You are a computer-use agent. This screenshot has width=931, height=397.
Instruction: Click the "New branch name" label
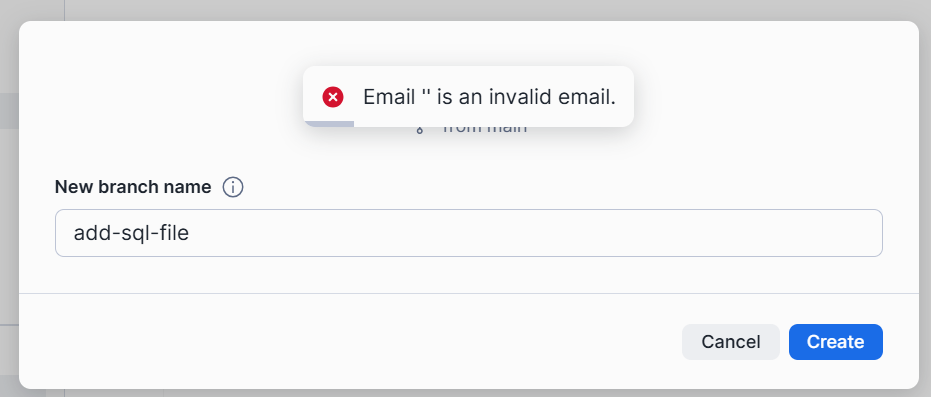click(133, 187)
